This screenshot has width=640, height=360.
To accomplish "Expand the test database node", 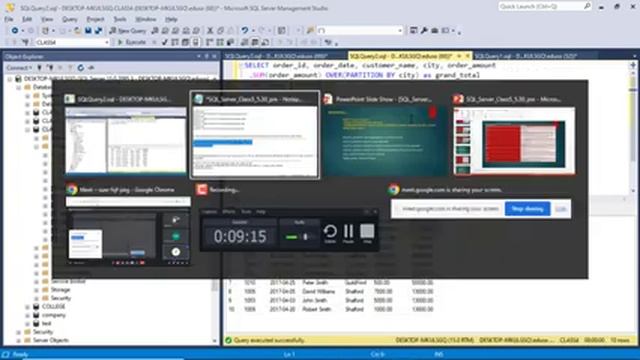I will point(27,324).
